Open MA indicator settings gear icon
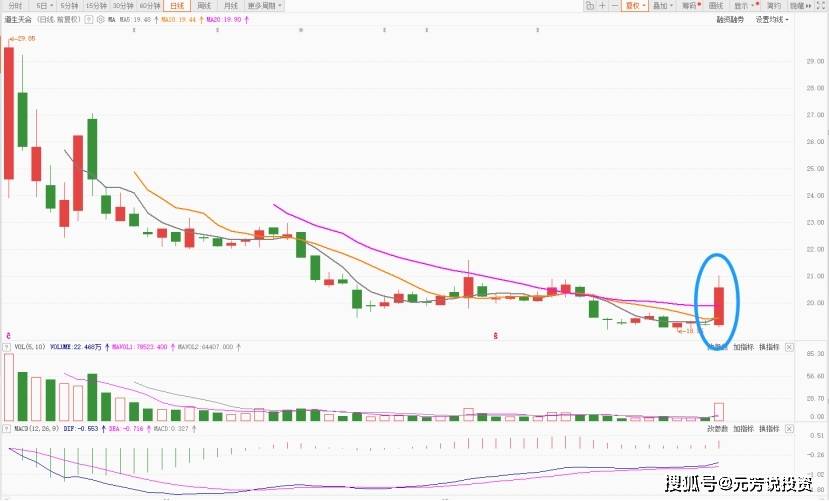This screenshot has height=501, width=829. (x=100, y=19)
